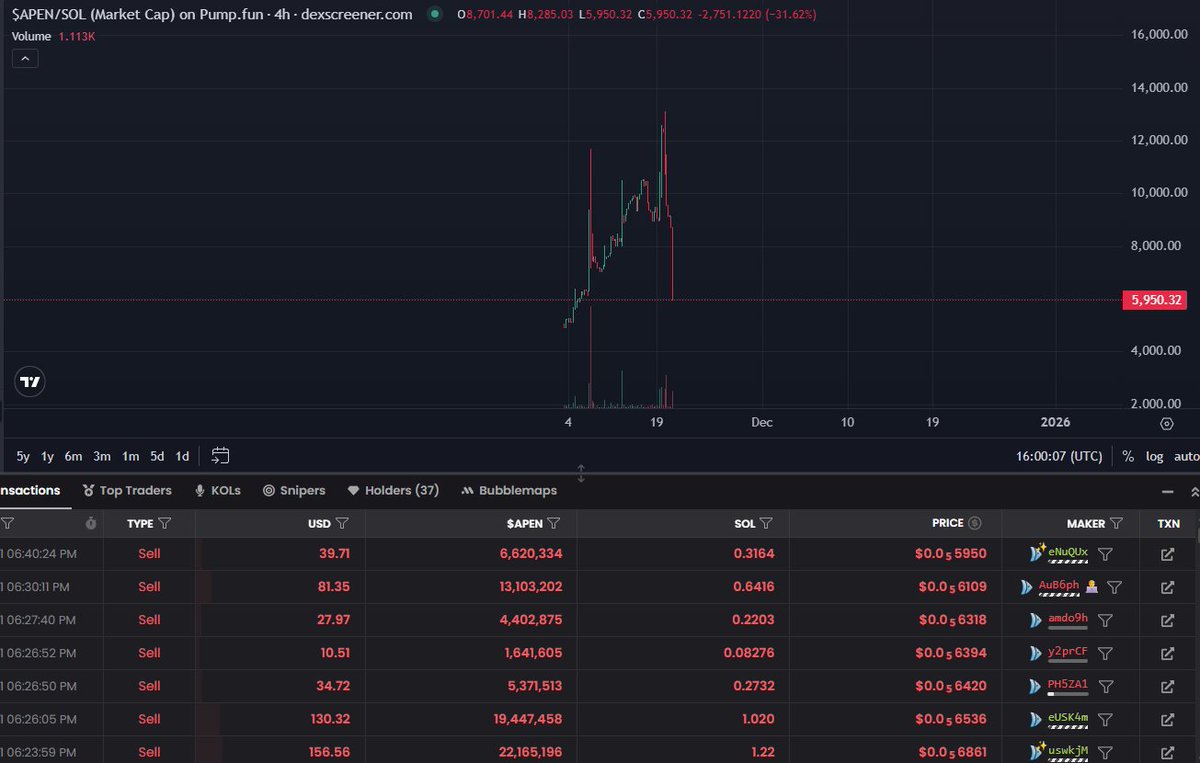Open maker y2prCF wallet link
This screenshot has width=1200, height=763.
point(1067,651)
